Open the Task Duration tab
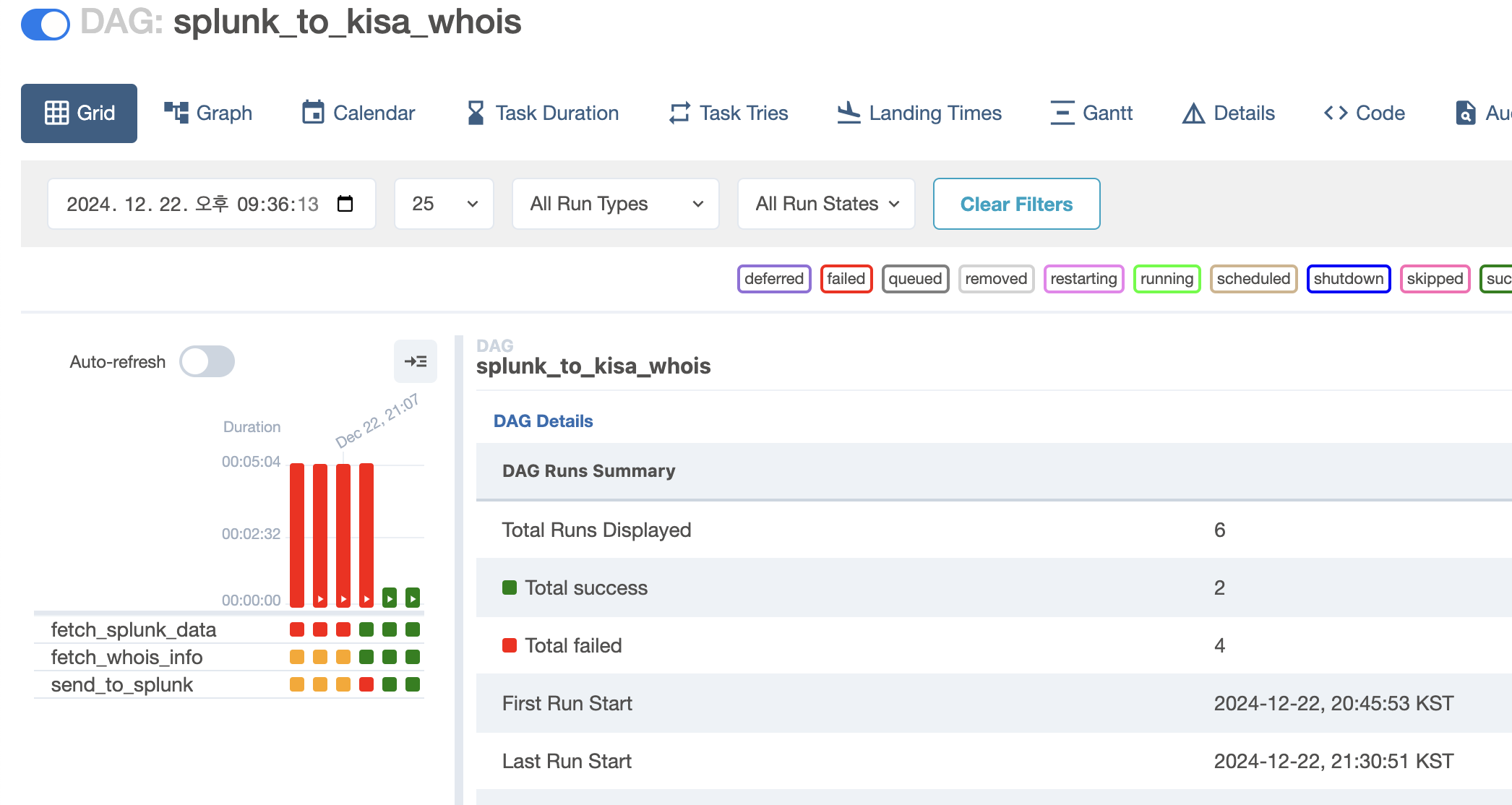 543,113
